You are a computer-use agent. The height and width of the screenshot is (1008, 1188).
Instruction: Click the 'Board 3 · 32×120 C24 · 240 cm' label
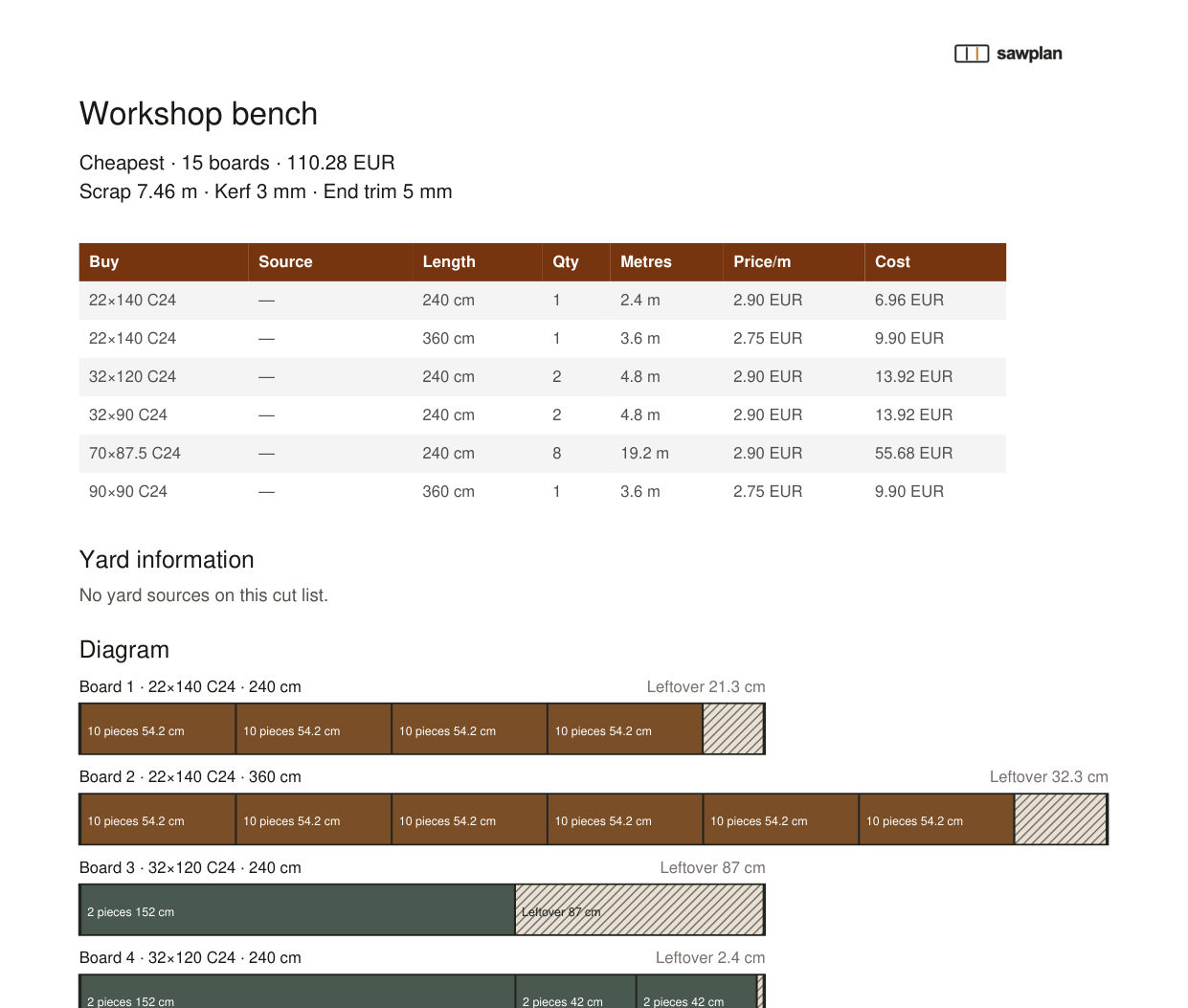(x=191, y=867)
